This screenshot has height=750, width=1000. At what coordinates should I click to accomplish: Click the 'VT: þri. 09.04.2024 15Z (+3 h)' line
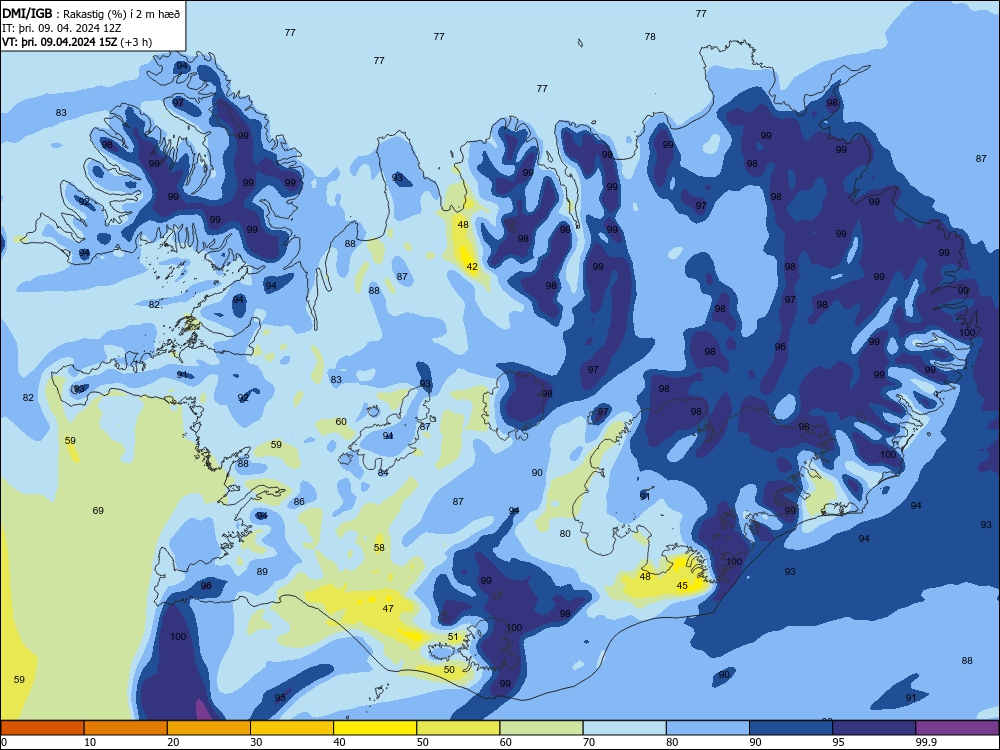77,42
